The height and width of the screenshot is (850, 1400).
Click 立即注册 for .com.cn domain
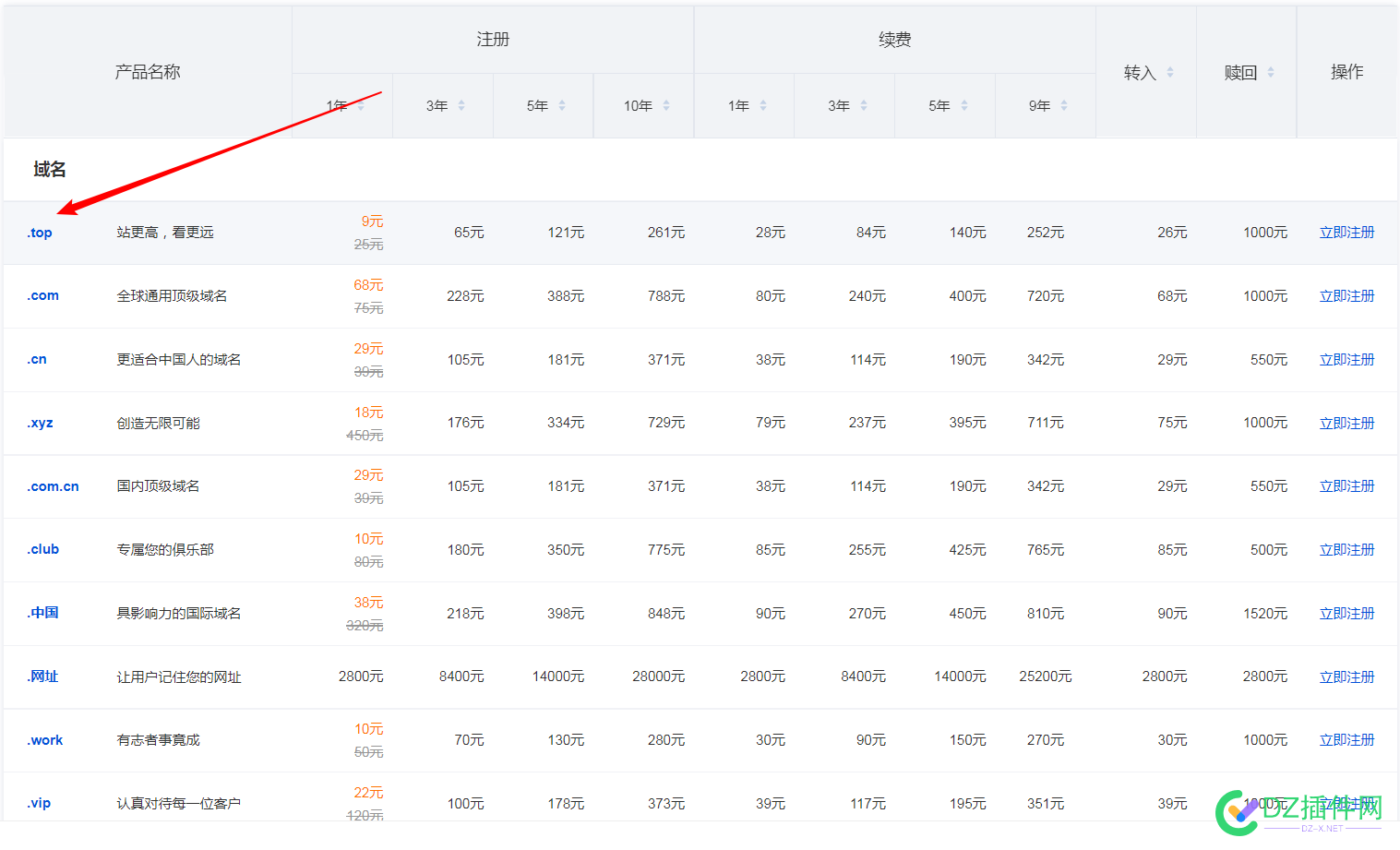click(x=1346, y=486)
